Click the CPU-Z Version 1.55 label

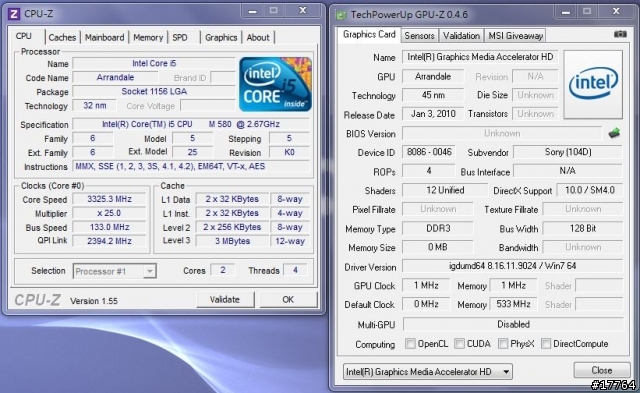point(94,301)
